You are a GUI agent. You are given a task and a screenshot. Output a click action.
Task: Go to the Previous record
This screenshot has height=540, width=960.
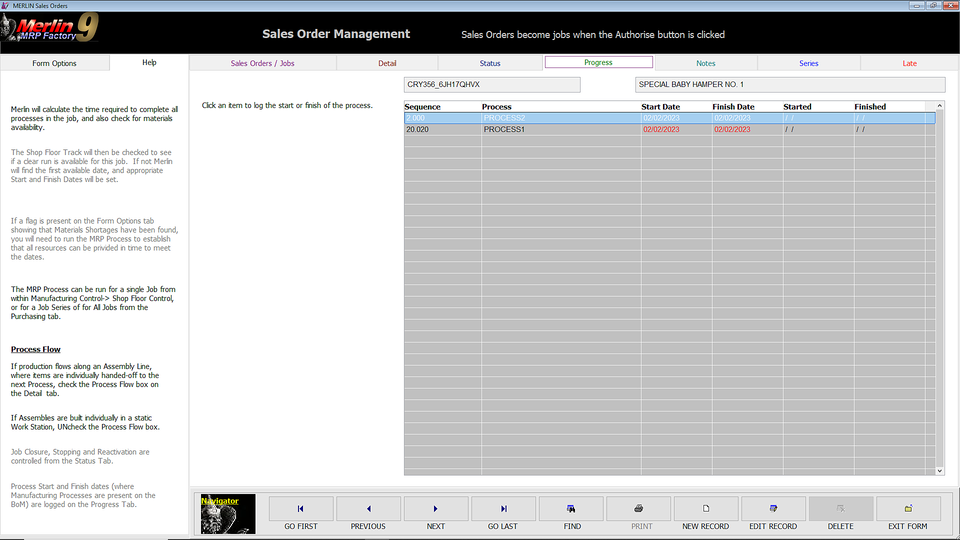click(368, 509)
